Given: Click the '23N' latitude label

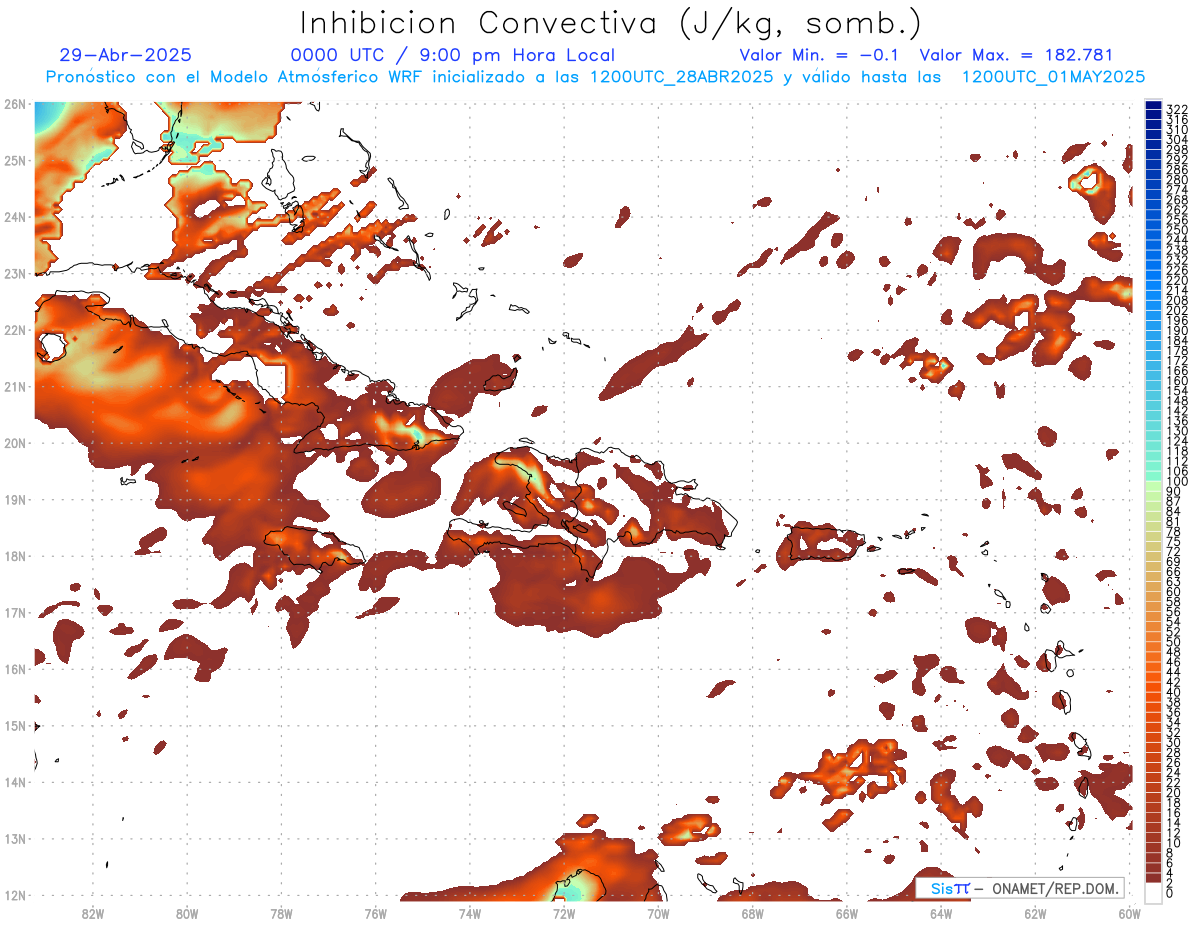Looking at the screenshot, I should click(x=15, y=273).
